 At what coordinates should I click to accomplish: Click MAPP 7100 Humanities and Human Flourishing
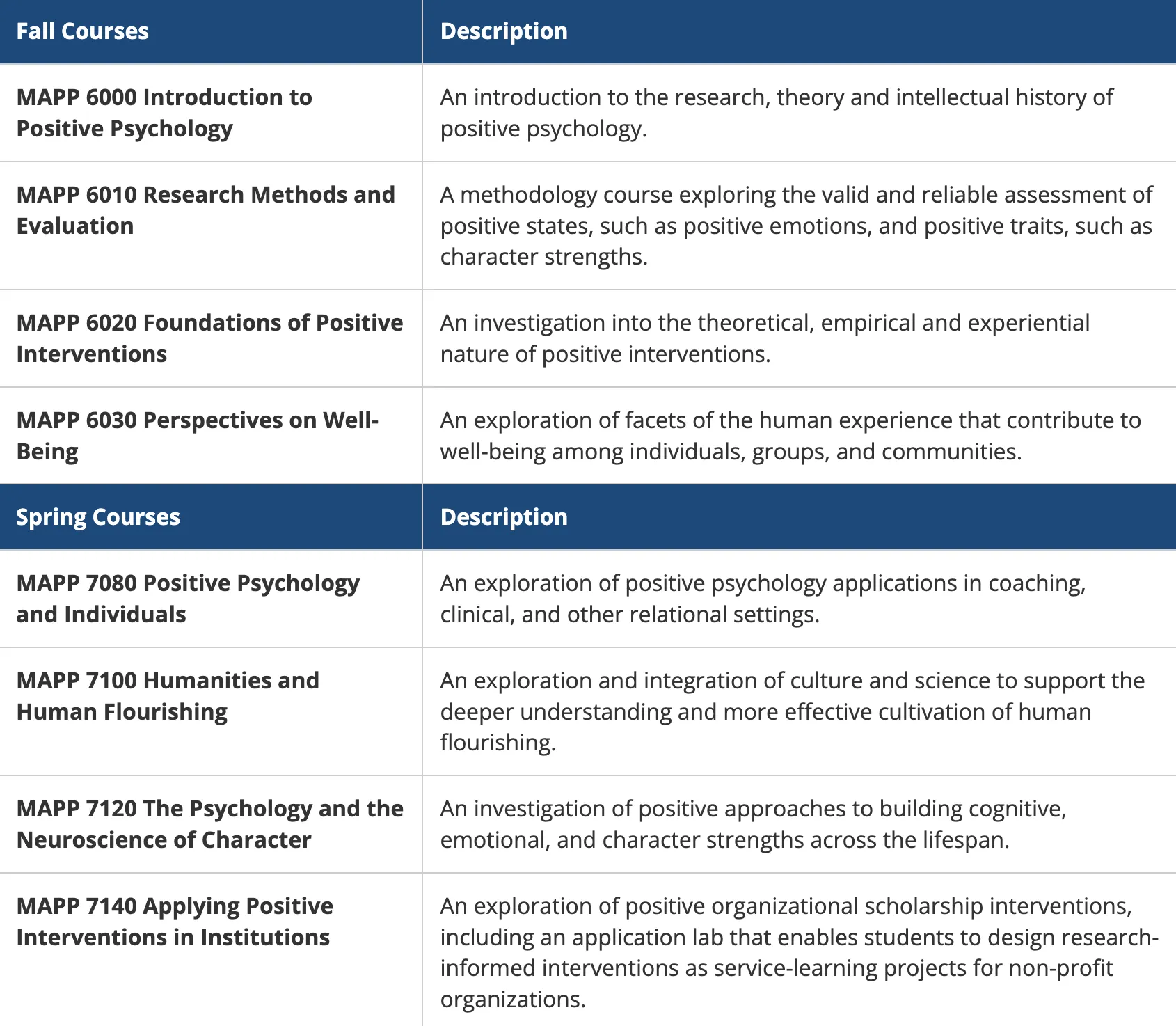tap(168, 696)
